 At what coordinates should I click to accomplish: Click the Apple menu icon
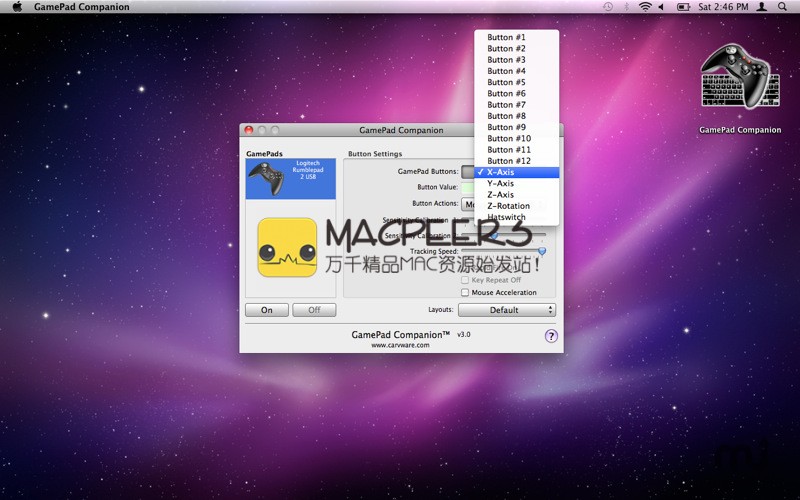[x=17, y=7]
